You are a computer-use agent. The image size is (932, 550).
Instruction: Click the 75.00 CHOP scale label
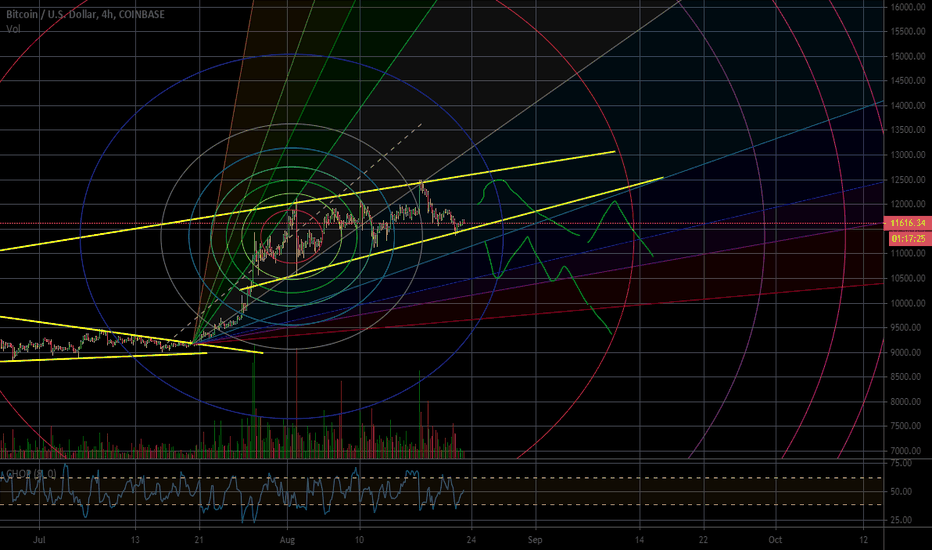[x=901, y=463]
